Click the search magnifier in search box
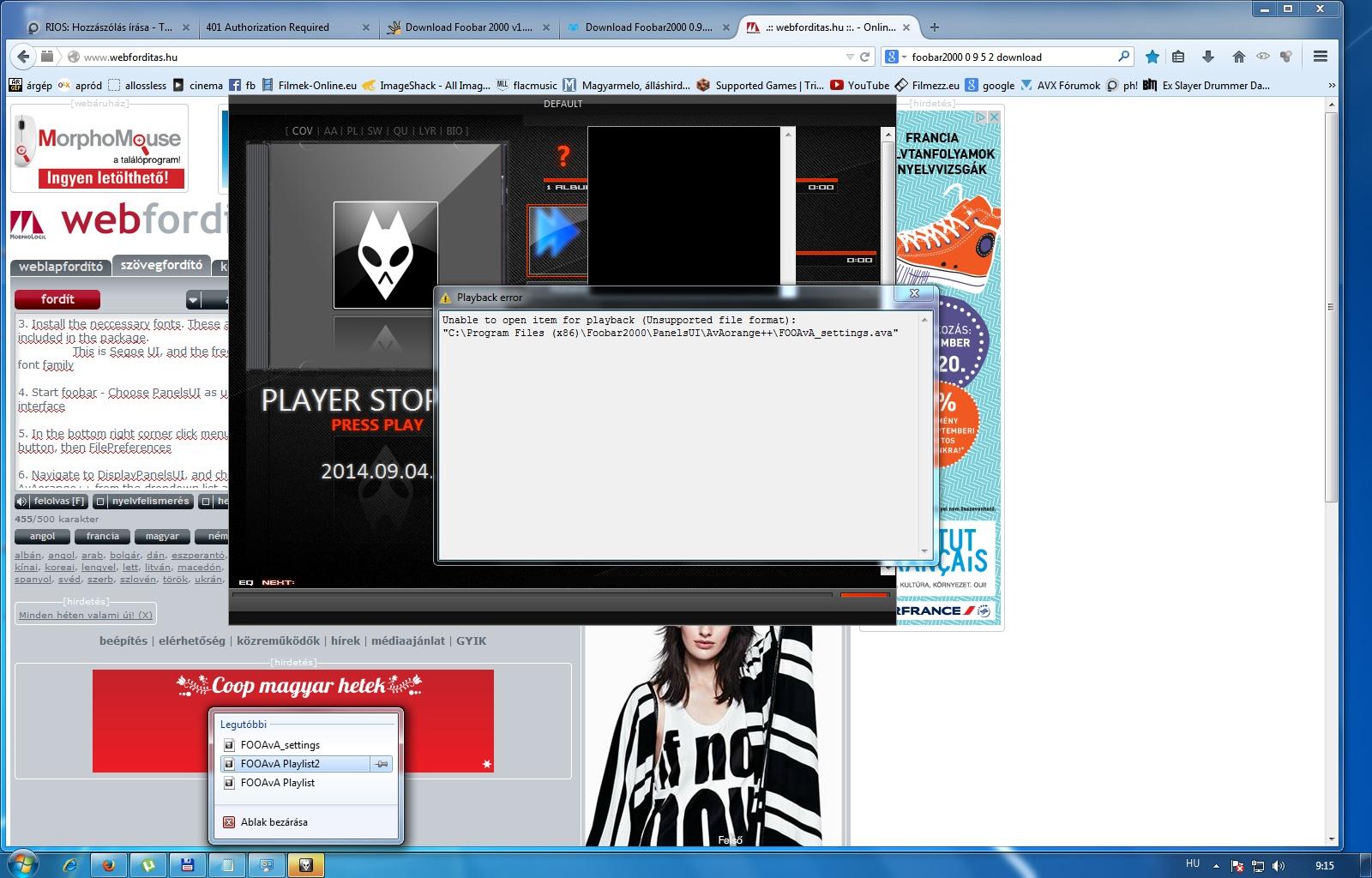 click(1123, 57)
